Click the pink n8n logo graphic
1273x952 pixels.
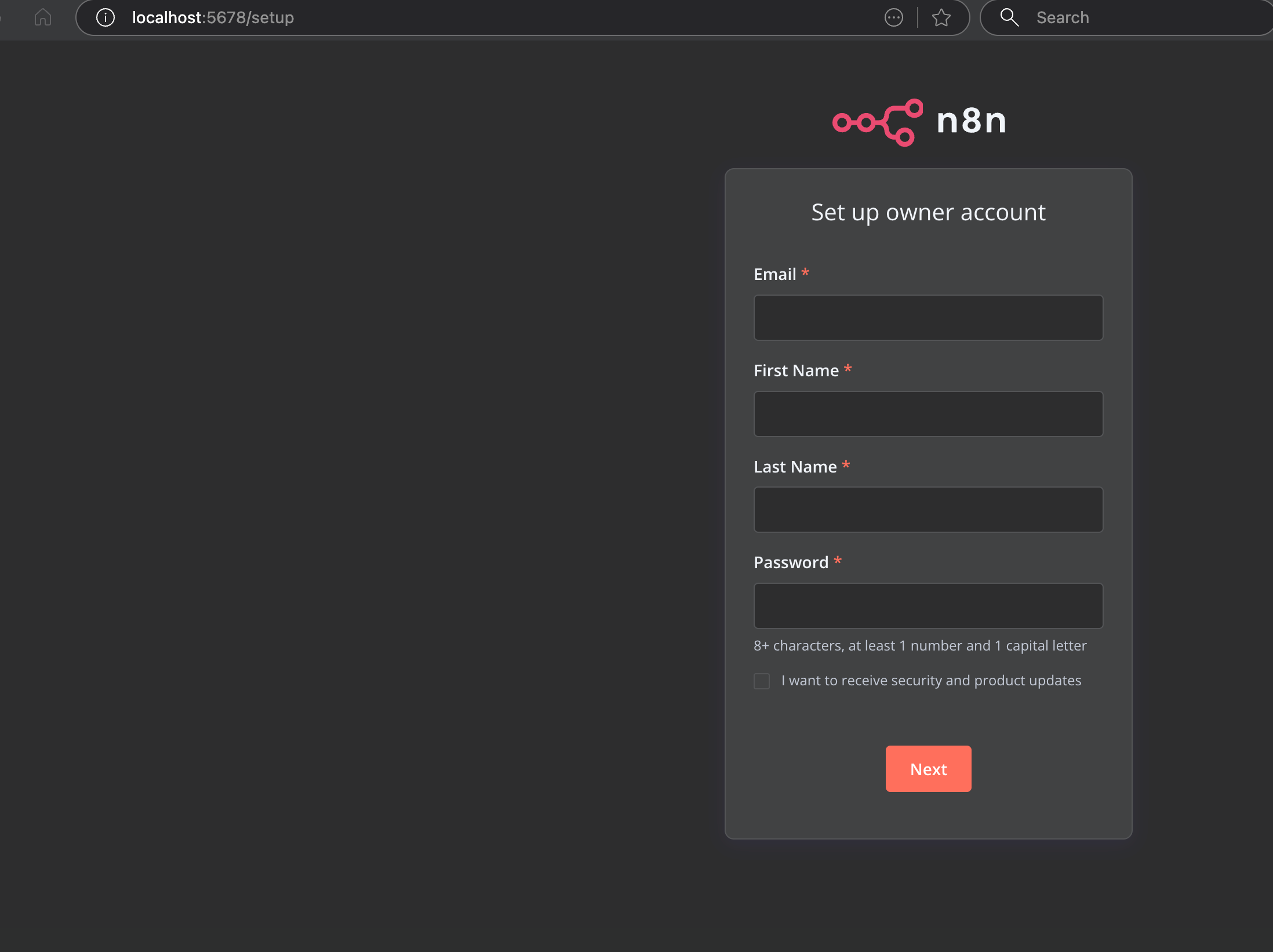click(877, 122)
